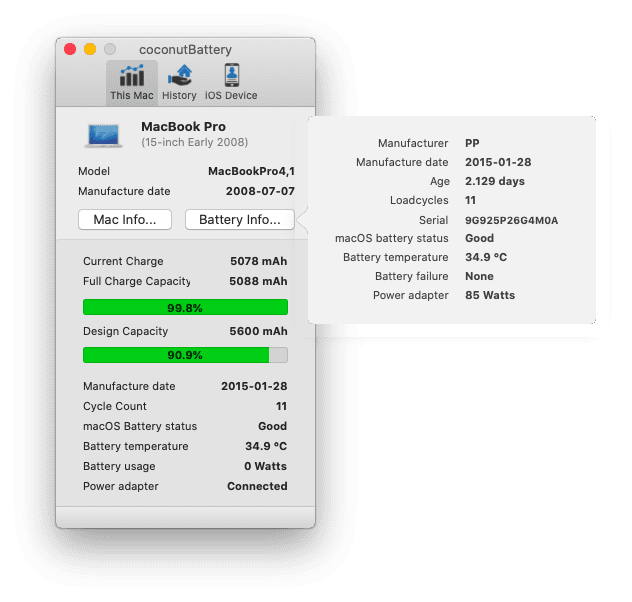Close the coconutBattery window with red button
Screen dimensions: 632x602
[70, 49]
